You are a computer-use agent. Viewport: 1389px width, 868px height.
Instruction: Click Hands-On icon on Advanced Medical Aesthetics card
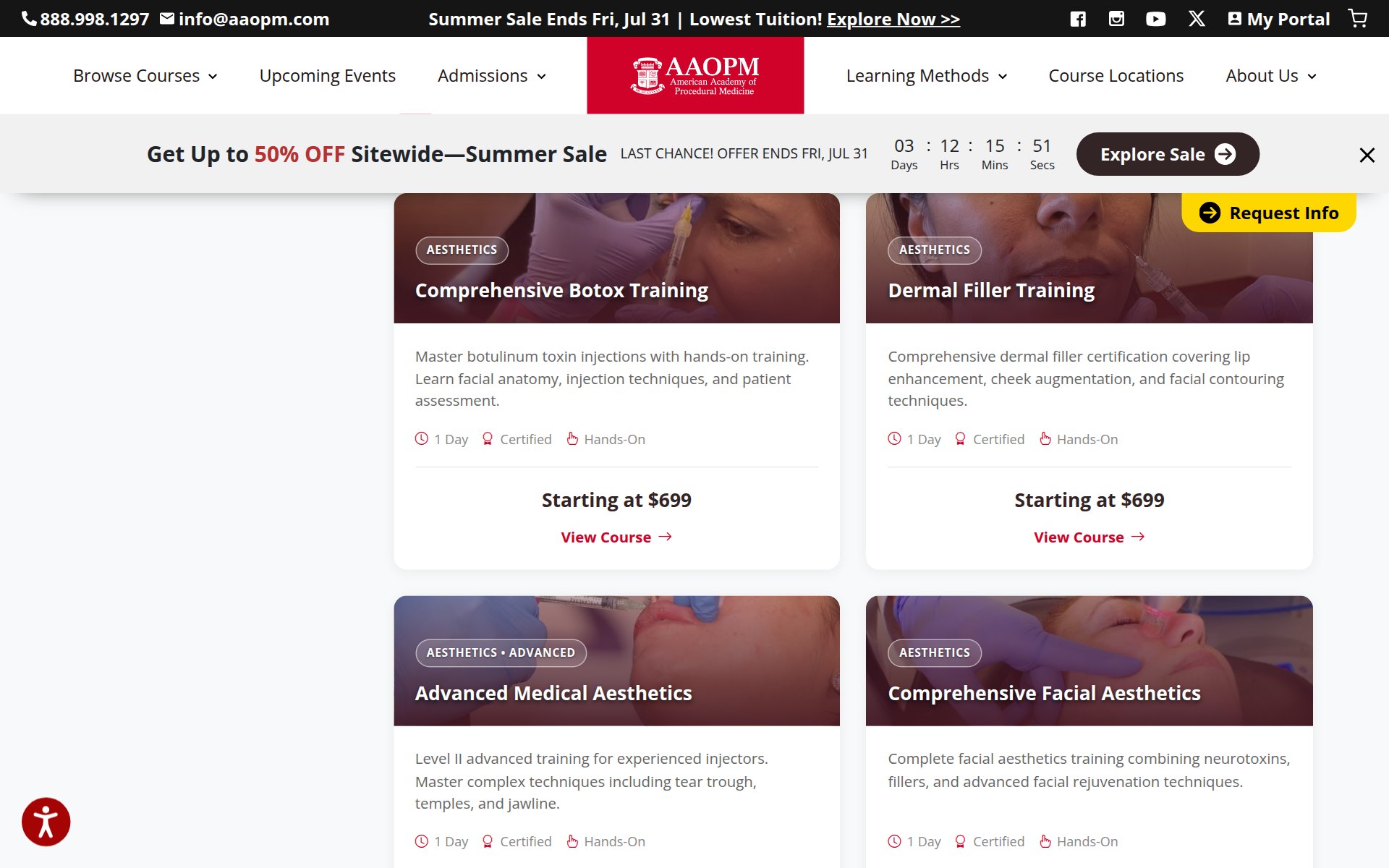point(572,841)
